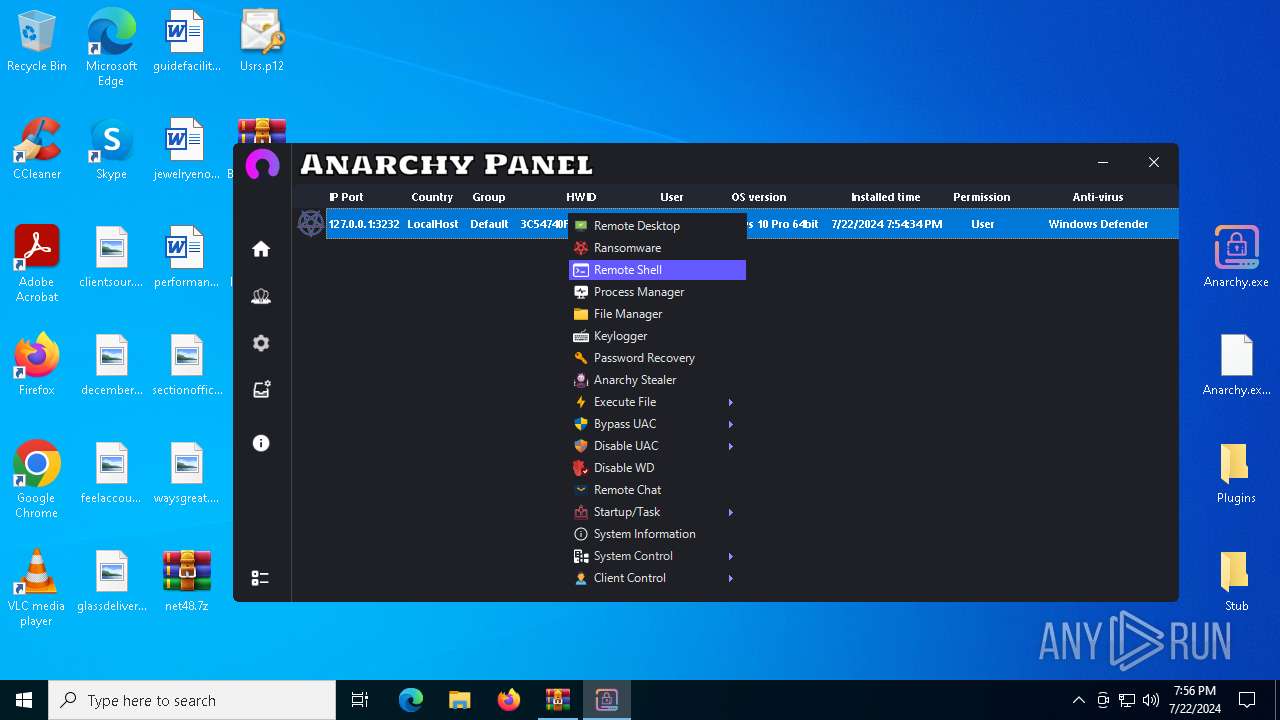Image resolution: width=1280 pixels, height=720 pixels.
Task: Select the Recycle Bin icon
Action: tap(37, 41)
